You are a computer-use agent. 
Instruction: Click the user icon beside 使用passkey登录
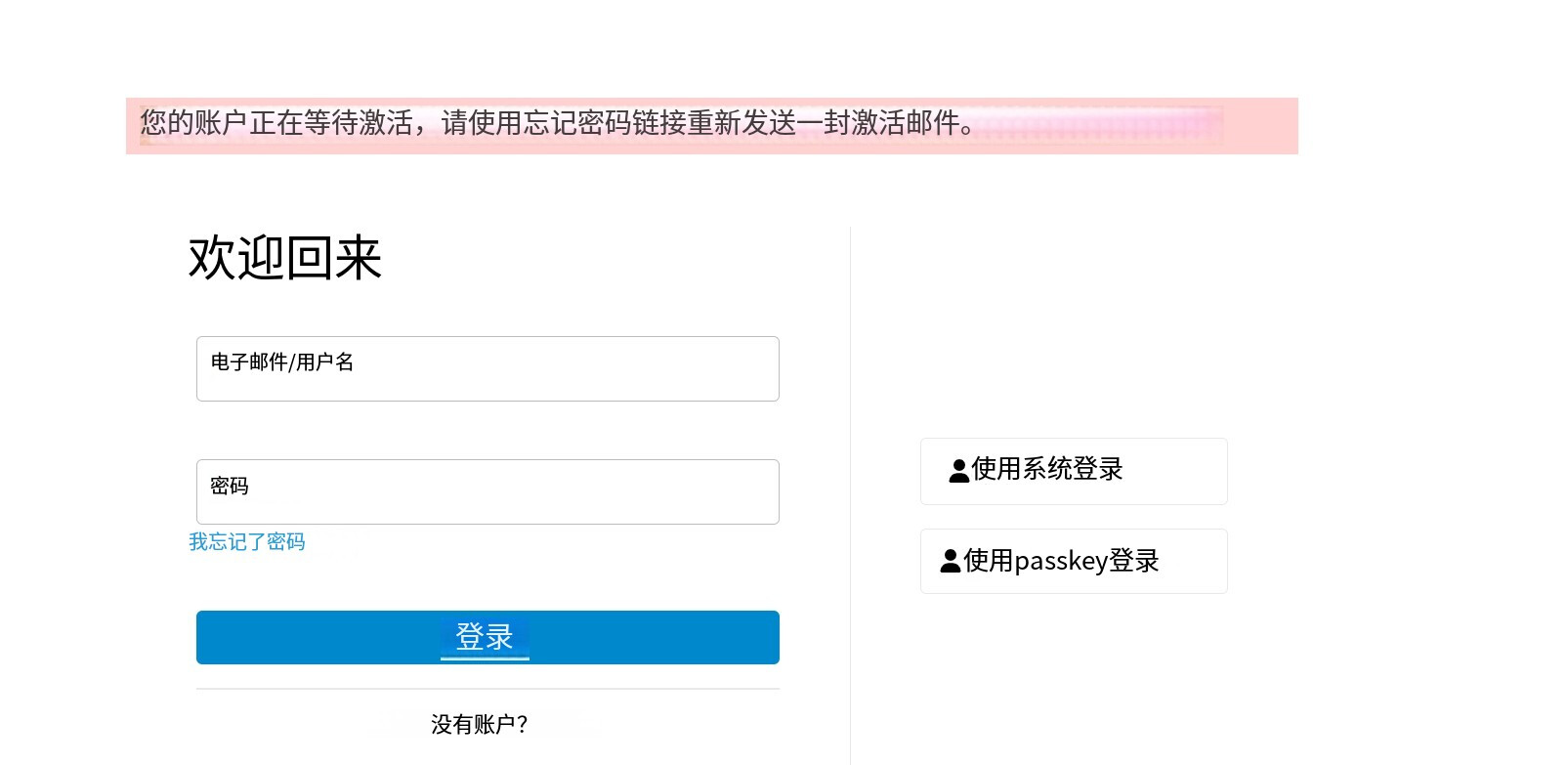tap(951, 561)
